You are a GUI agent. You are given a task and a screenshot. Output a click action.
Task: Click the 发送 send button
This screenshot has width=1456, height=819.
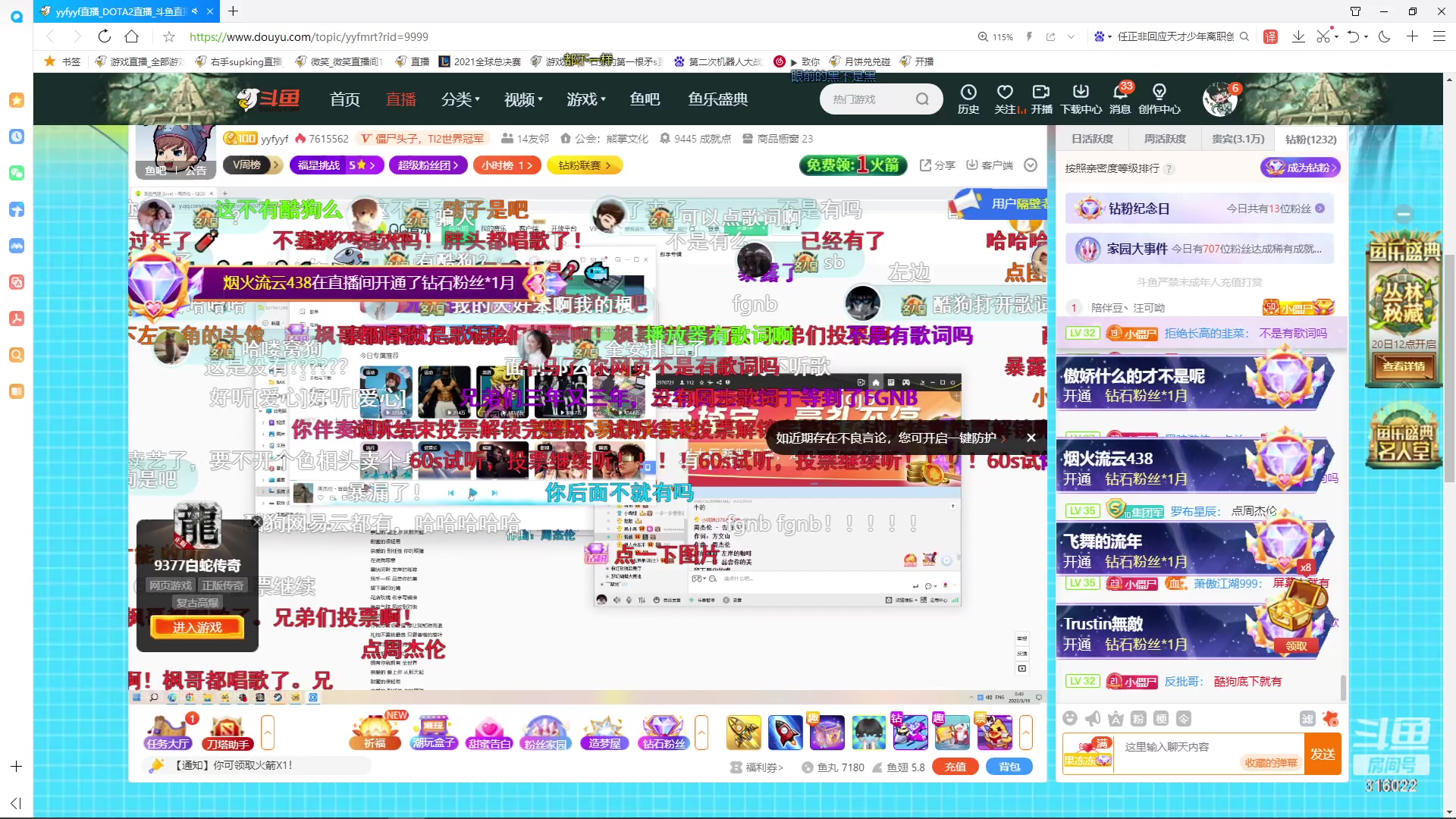point(1323,754)
